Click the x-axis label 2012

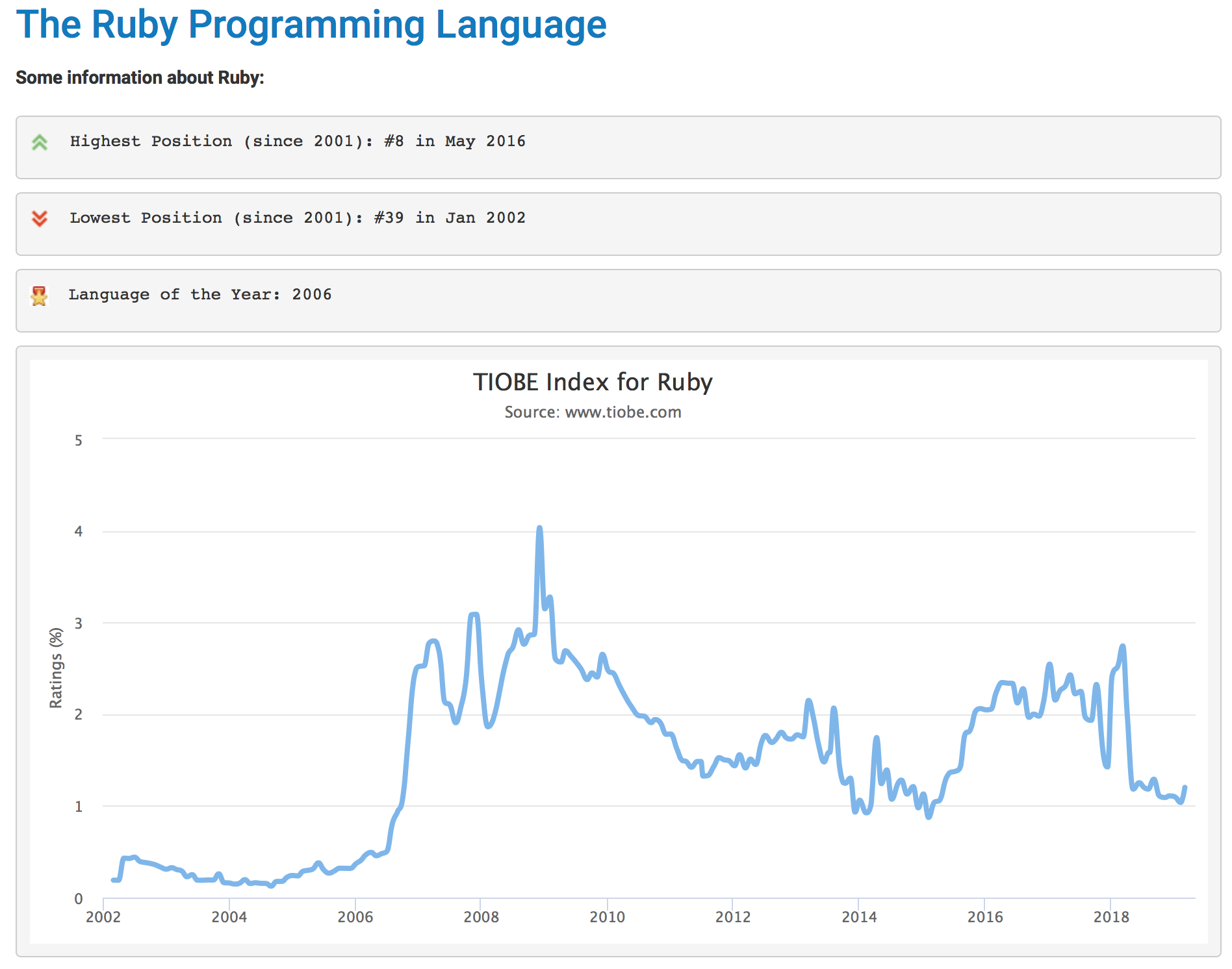point(733,917)
